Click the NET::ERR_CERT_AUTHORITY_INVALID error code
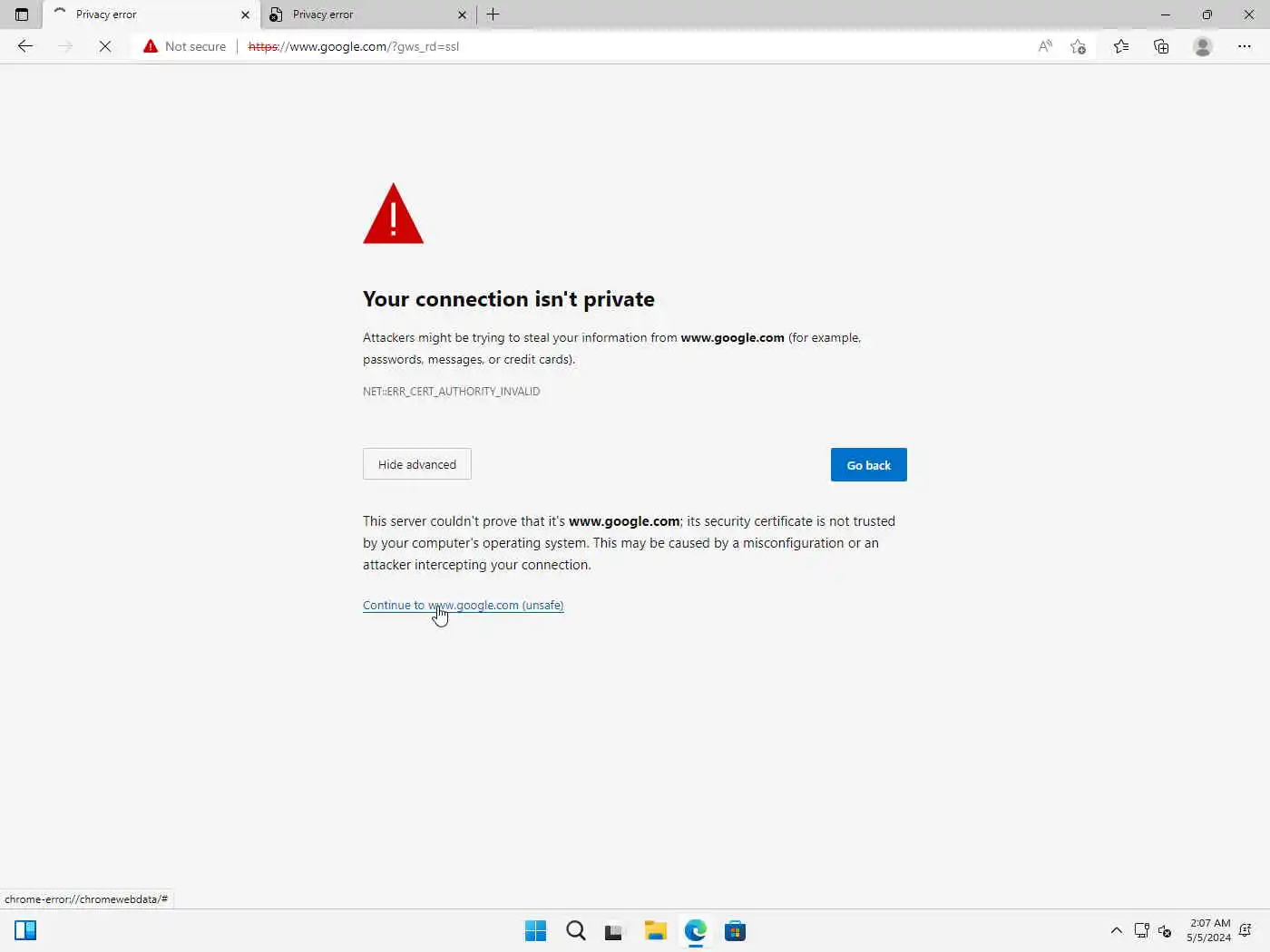The width and height of the screenshot is (1270, 952). point(452,392)
